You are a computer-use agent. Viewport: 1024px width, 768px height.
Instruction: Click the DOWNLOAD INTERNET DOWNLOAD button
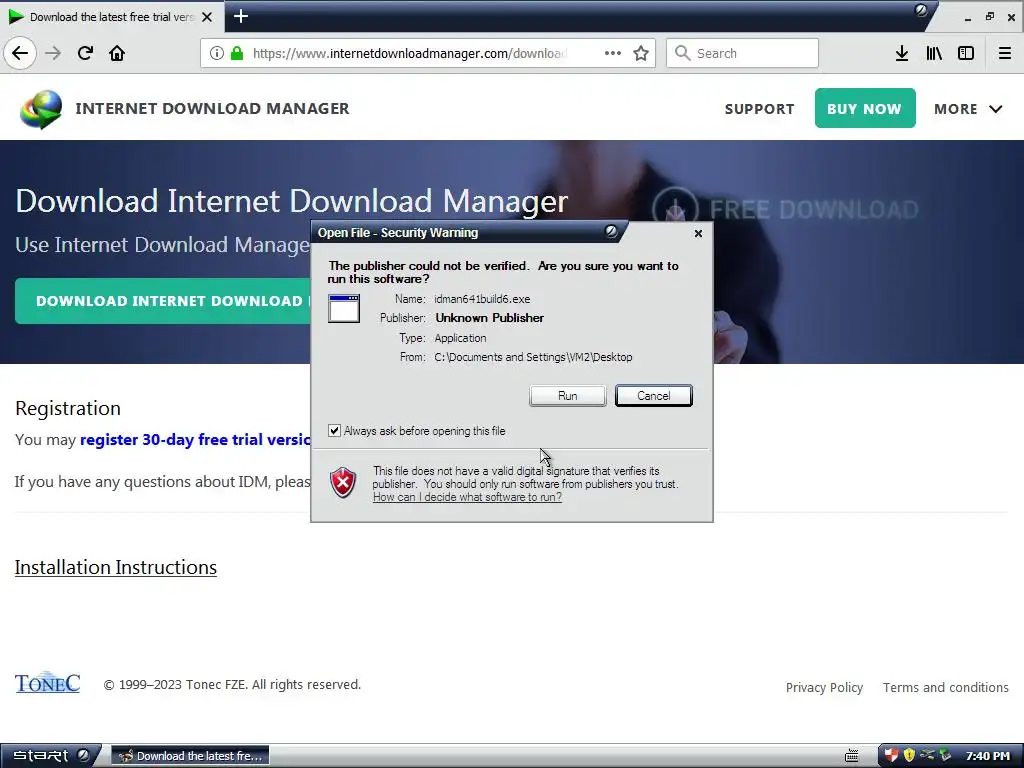[x=163, y=301]
